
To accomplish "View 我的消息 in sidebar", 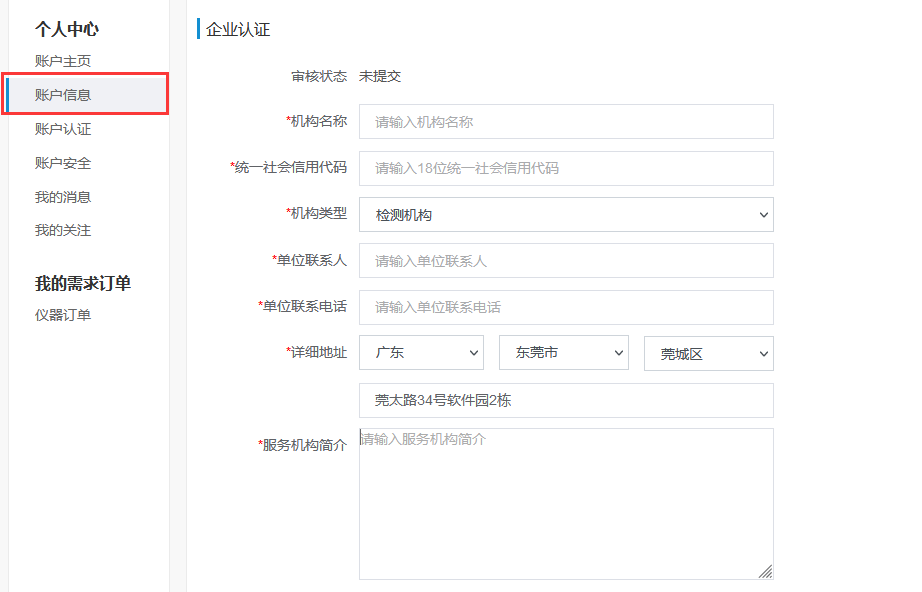I will point(62,197).
